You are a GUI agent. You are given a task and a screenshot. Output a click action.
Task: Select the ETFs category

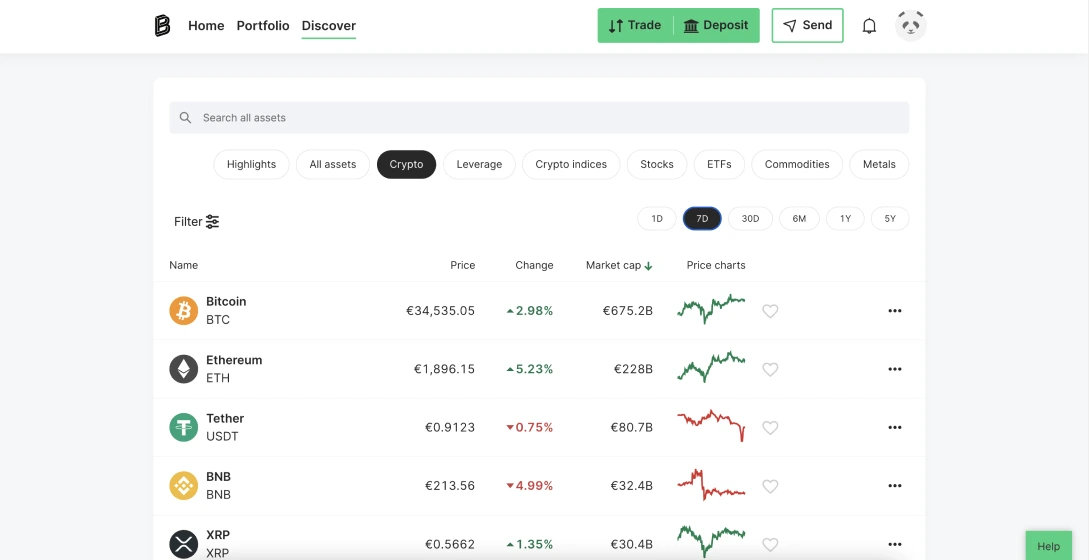pos(719,165)
